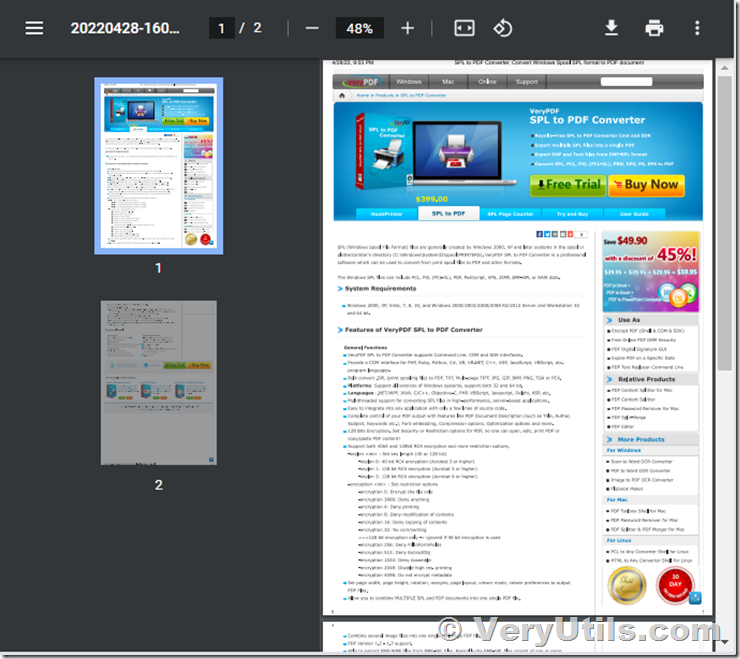This screenshot has height=659, width=740.
Task: Click the $399.00 price text
Action: [x=431, y=199]
